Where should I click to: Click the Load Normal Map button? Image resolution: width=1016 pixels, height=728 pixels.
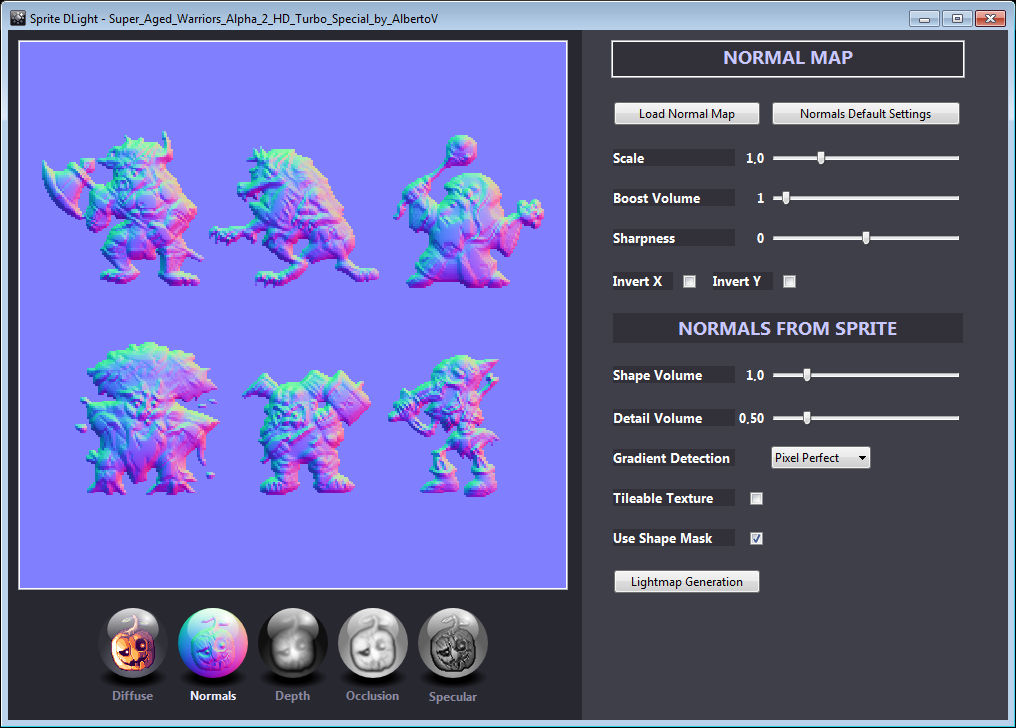(x=686, y=113)
